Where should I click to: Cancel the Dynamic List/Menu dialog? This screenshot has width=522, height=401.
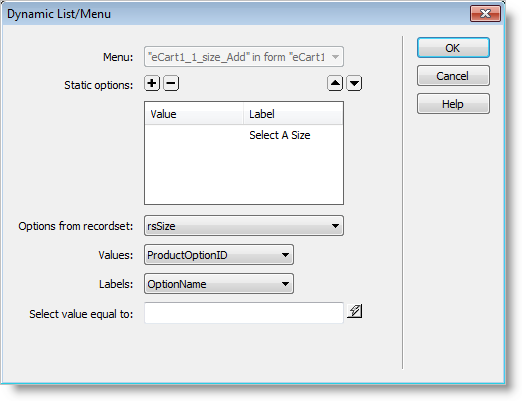point(453,76)
